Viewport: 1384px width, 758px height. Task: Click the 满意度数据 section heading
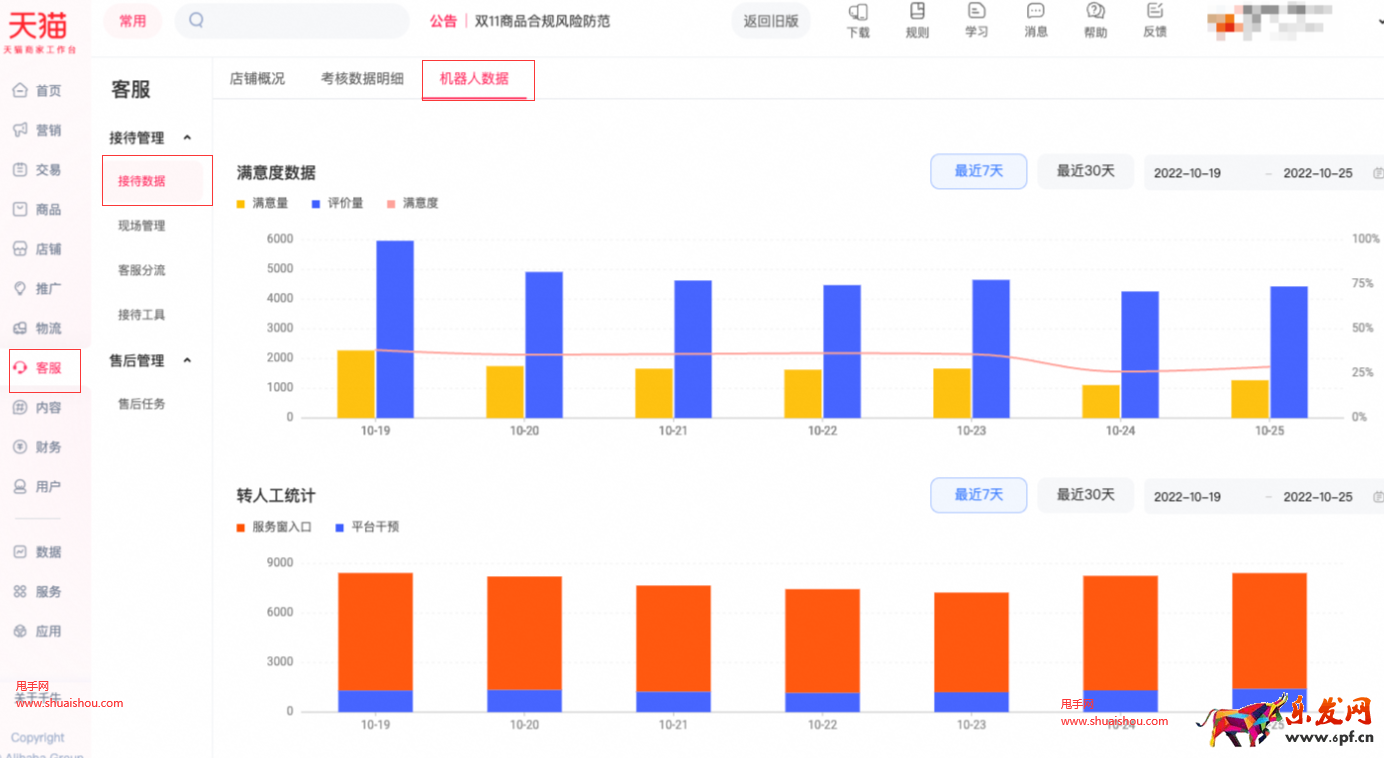[x=276, y=173]
